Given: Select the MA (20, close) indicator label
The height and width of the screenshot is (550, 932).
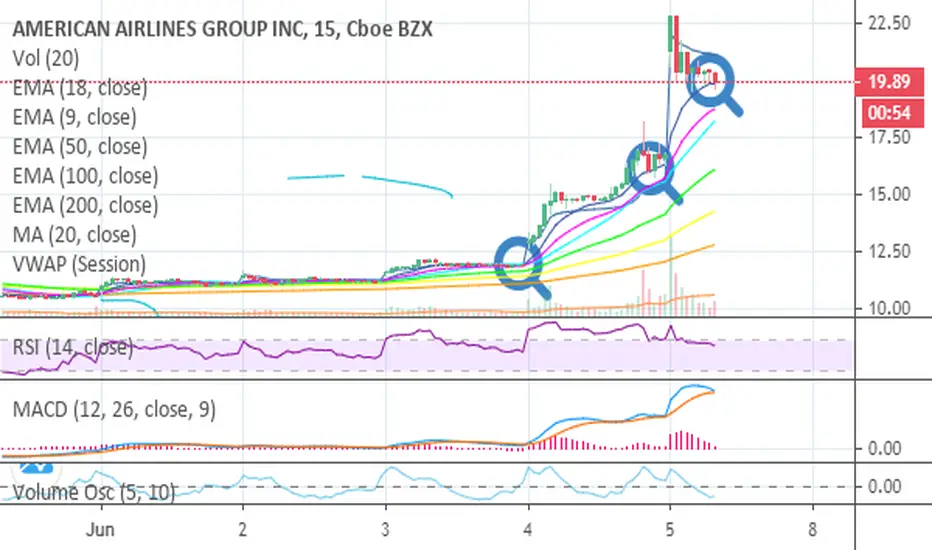Looking at the screenshot, I should (x=74, y=235).
